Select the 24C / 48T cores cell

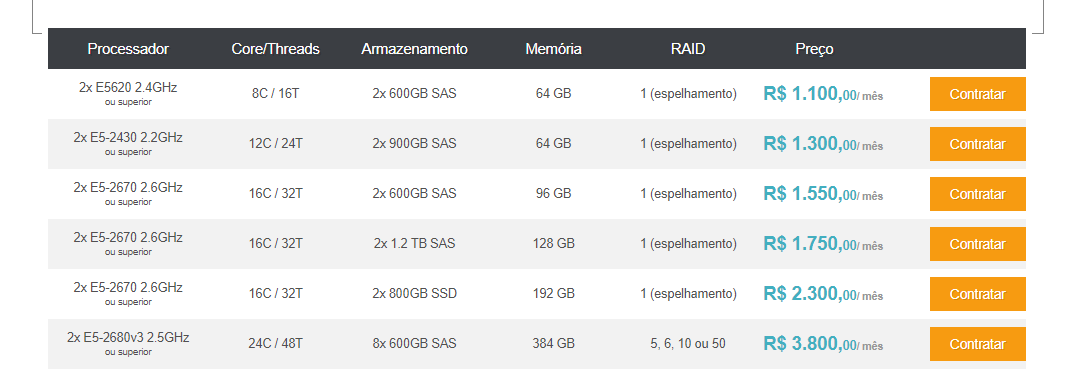pyautogui.click(x=275, y=344)
